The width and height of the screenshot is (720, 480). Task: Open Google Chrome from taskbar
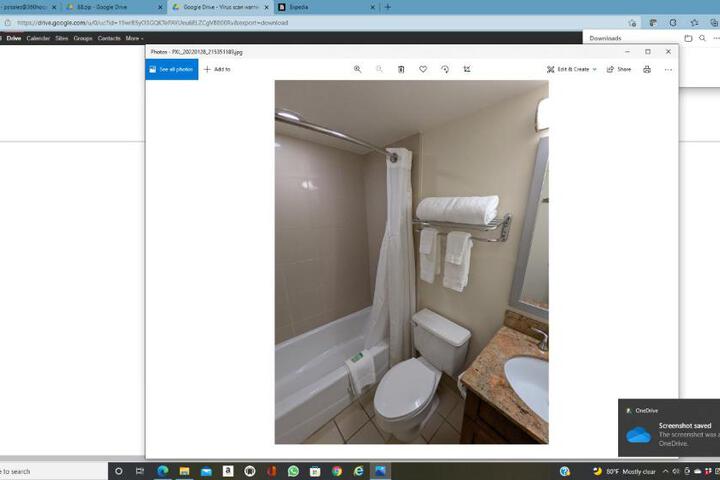click(337, 471)
